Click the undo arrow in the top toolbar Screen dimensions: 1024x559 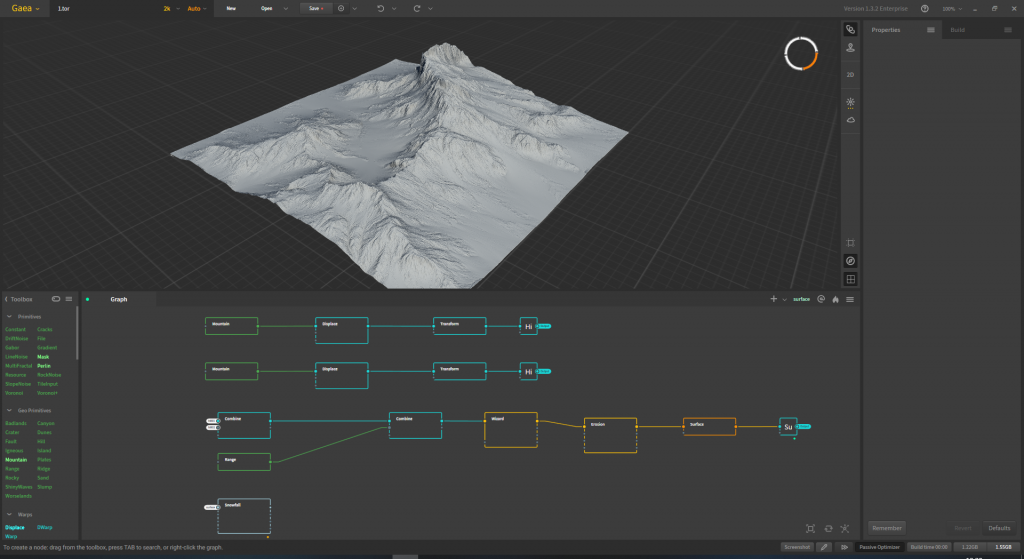(380, 8)
